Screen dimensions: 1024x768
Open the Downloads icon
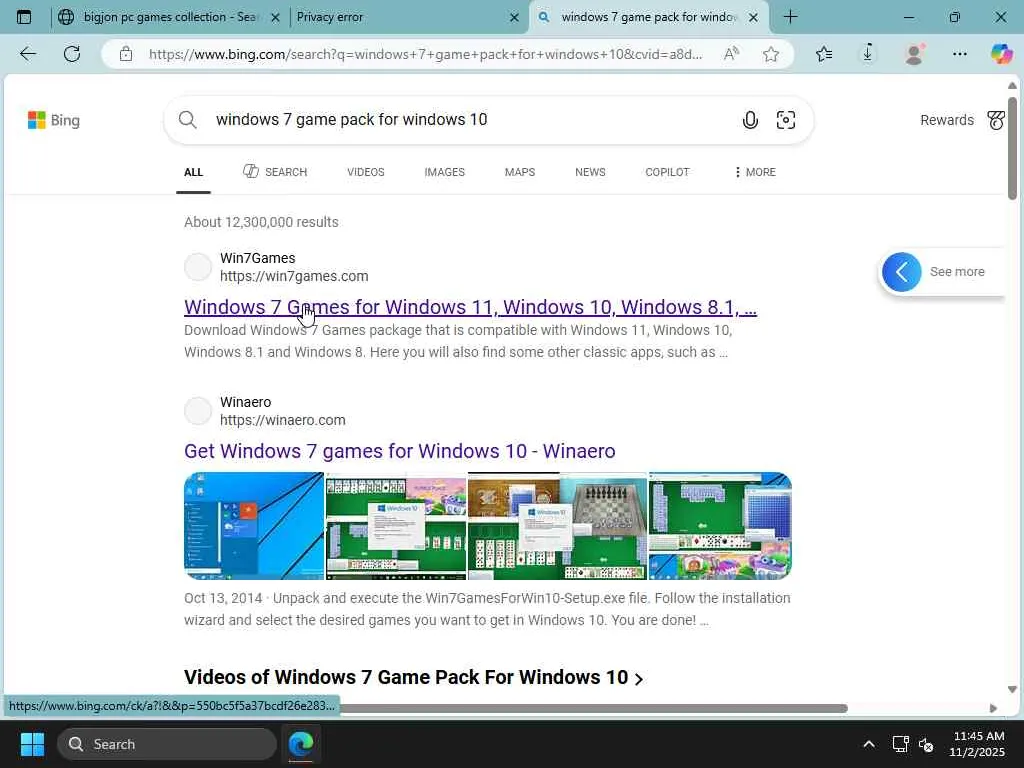(x=868, y=54)
